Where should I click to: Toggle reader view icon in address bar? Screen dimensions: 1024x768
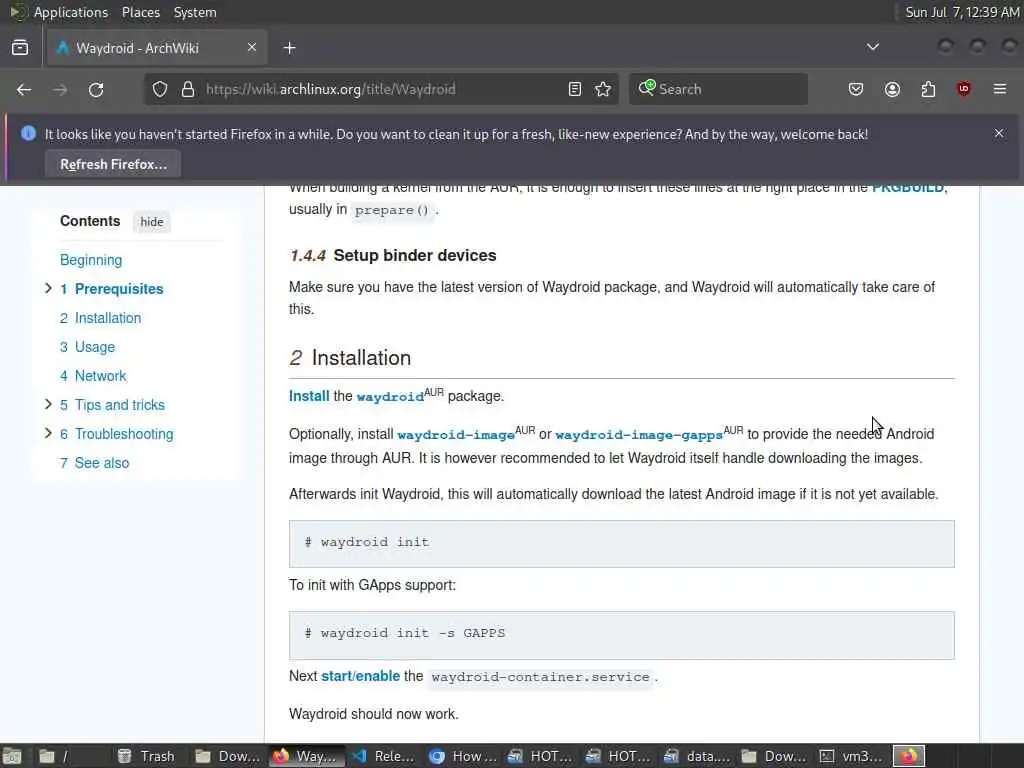click(575, 89)
